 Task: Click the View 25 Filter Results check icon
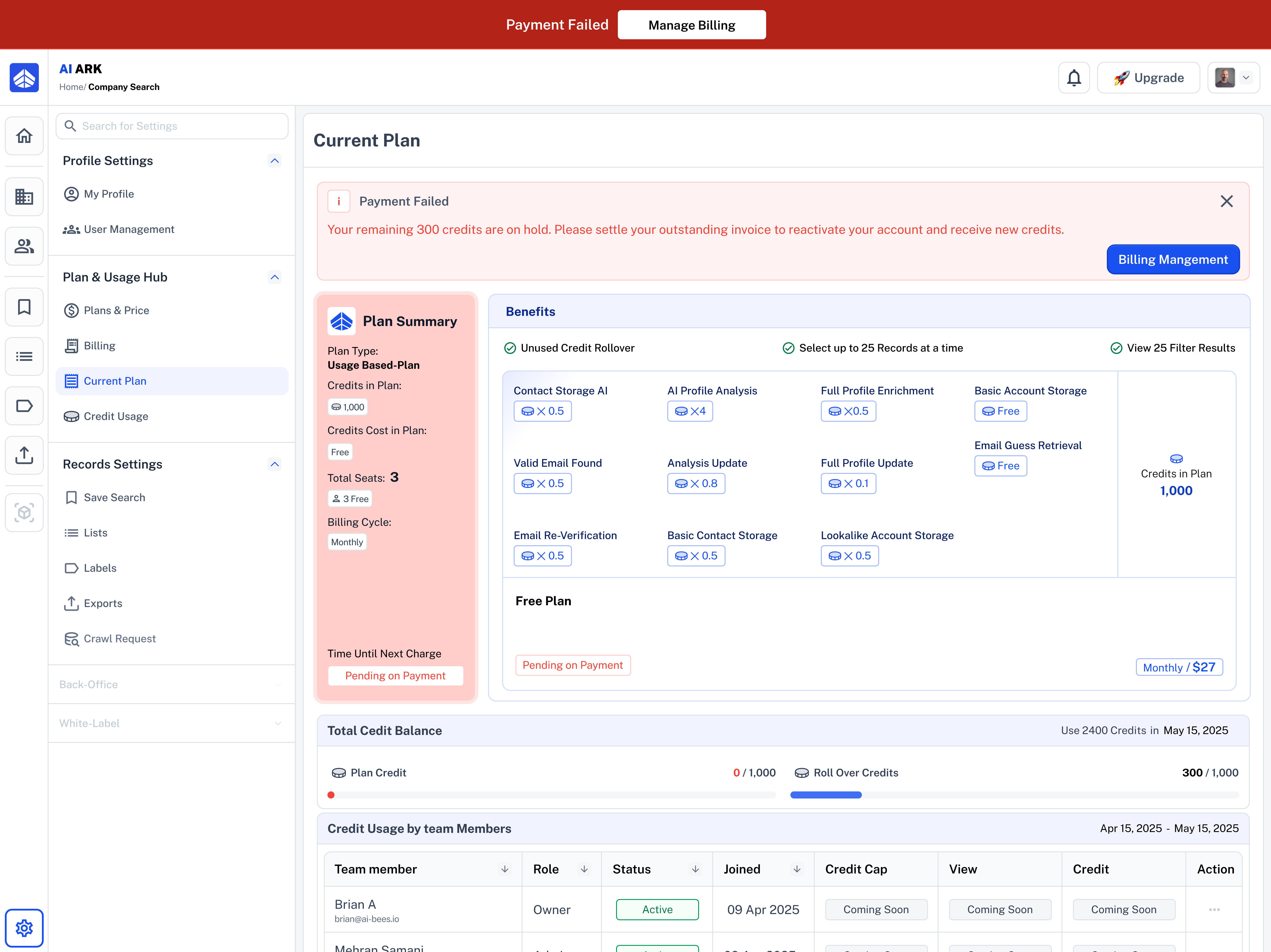coord(1117,348)
